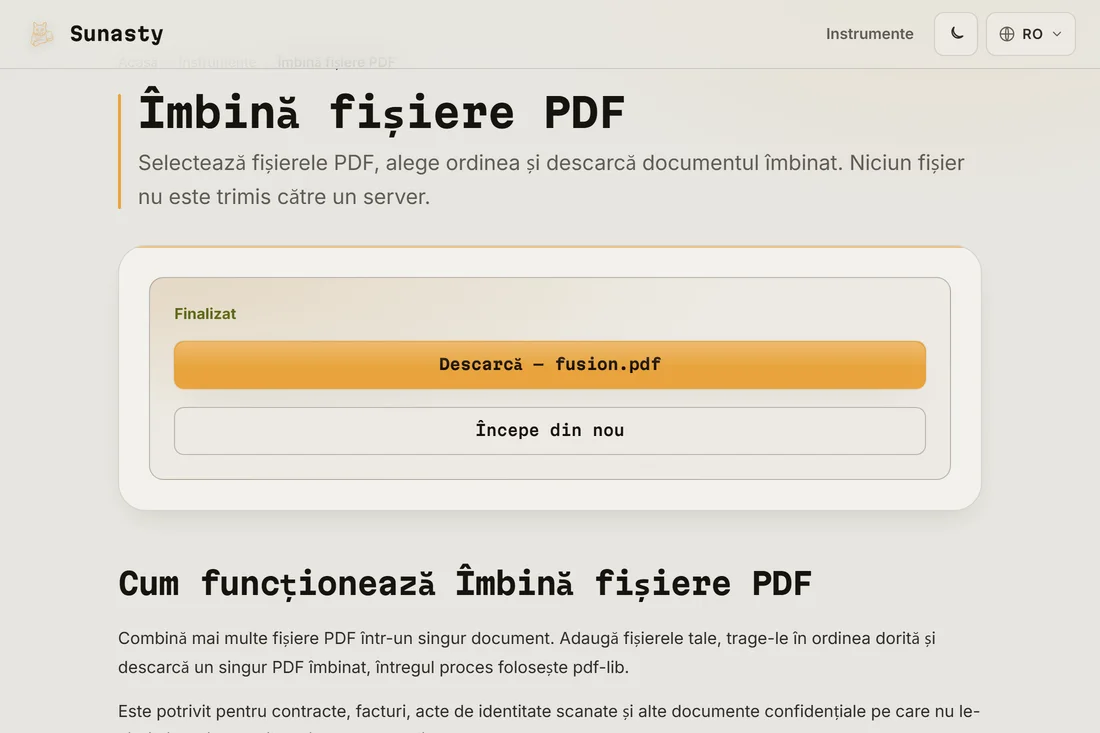
Task: Expand the RO language dropdown
Action: [x=1030, y=34]
